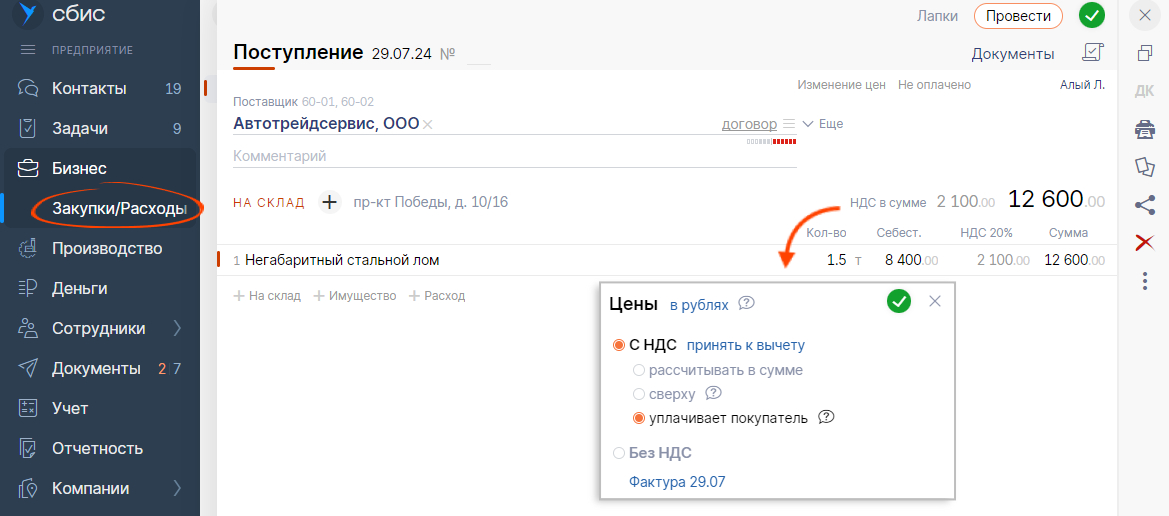
Task: Open Закупки/Расходы in the sidebar
Action: click(119, 208)
